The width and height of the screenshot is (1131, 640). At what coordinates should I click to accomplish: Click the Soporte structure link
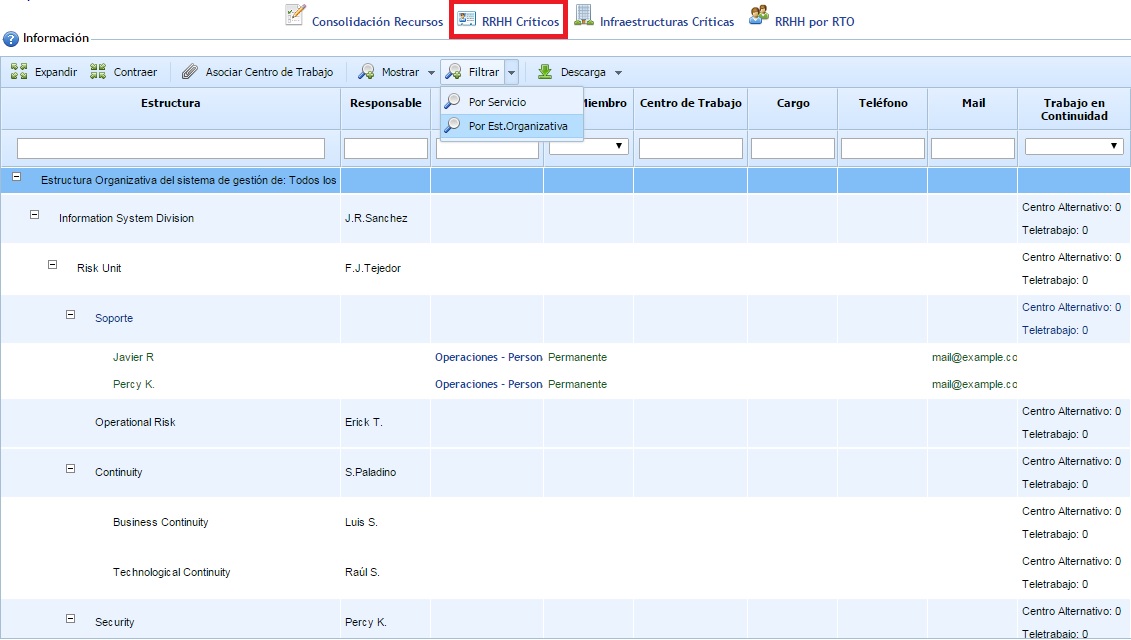[114, 318]
